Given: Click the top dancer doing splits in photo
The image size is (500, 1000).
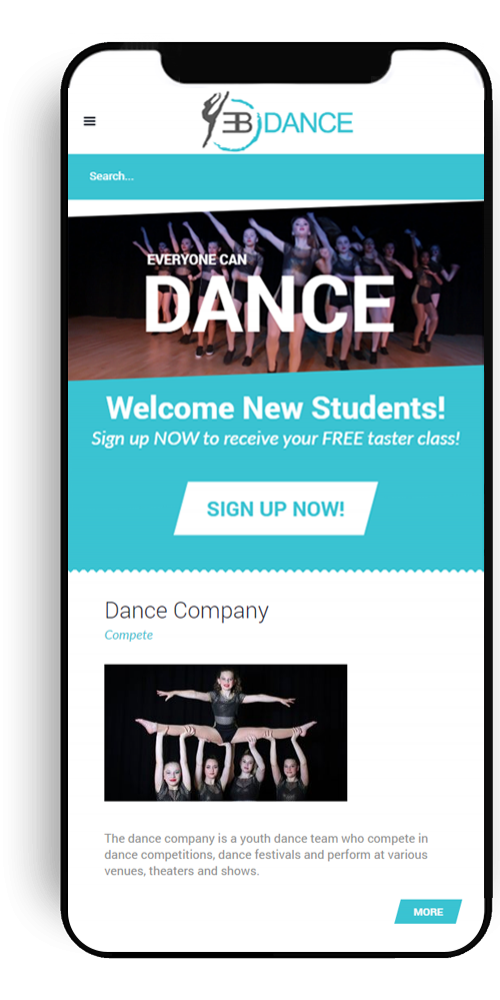Looking at the screenshot, I should (226, 711).
